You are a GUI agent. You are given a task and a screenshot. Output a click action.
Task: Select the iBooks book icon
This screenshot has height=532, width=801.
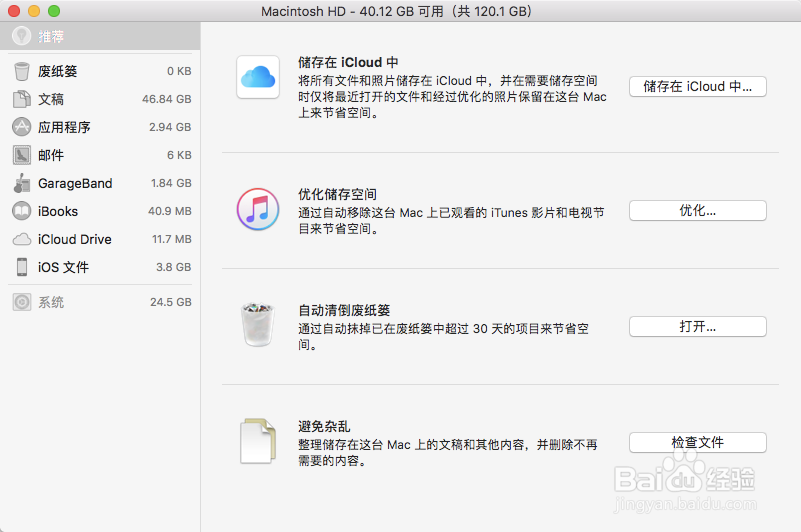(21, 211)
